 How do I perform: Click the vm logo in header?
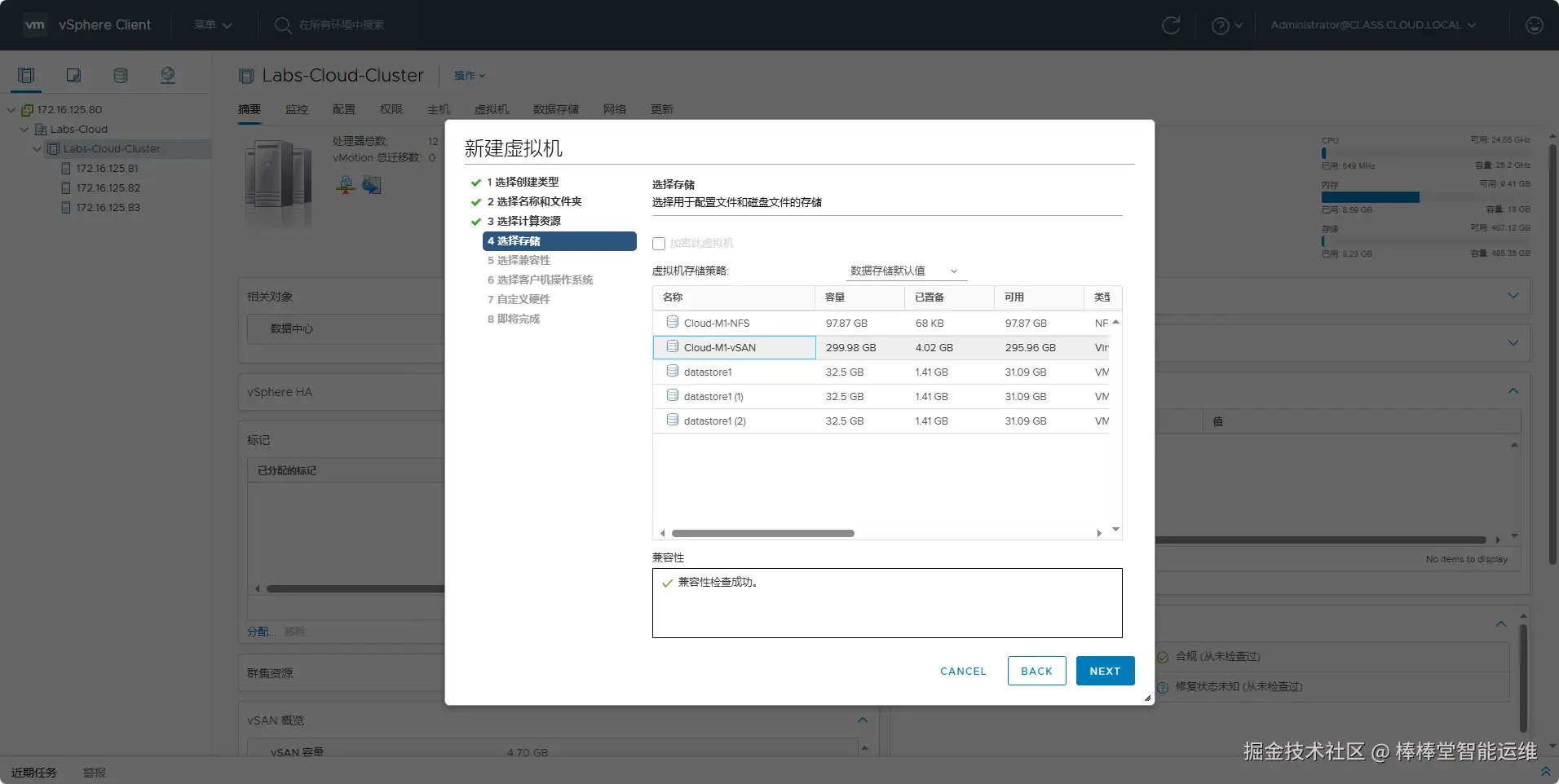pos(35,24)
